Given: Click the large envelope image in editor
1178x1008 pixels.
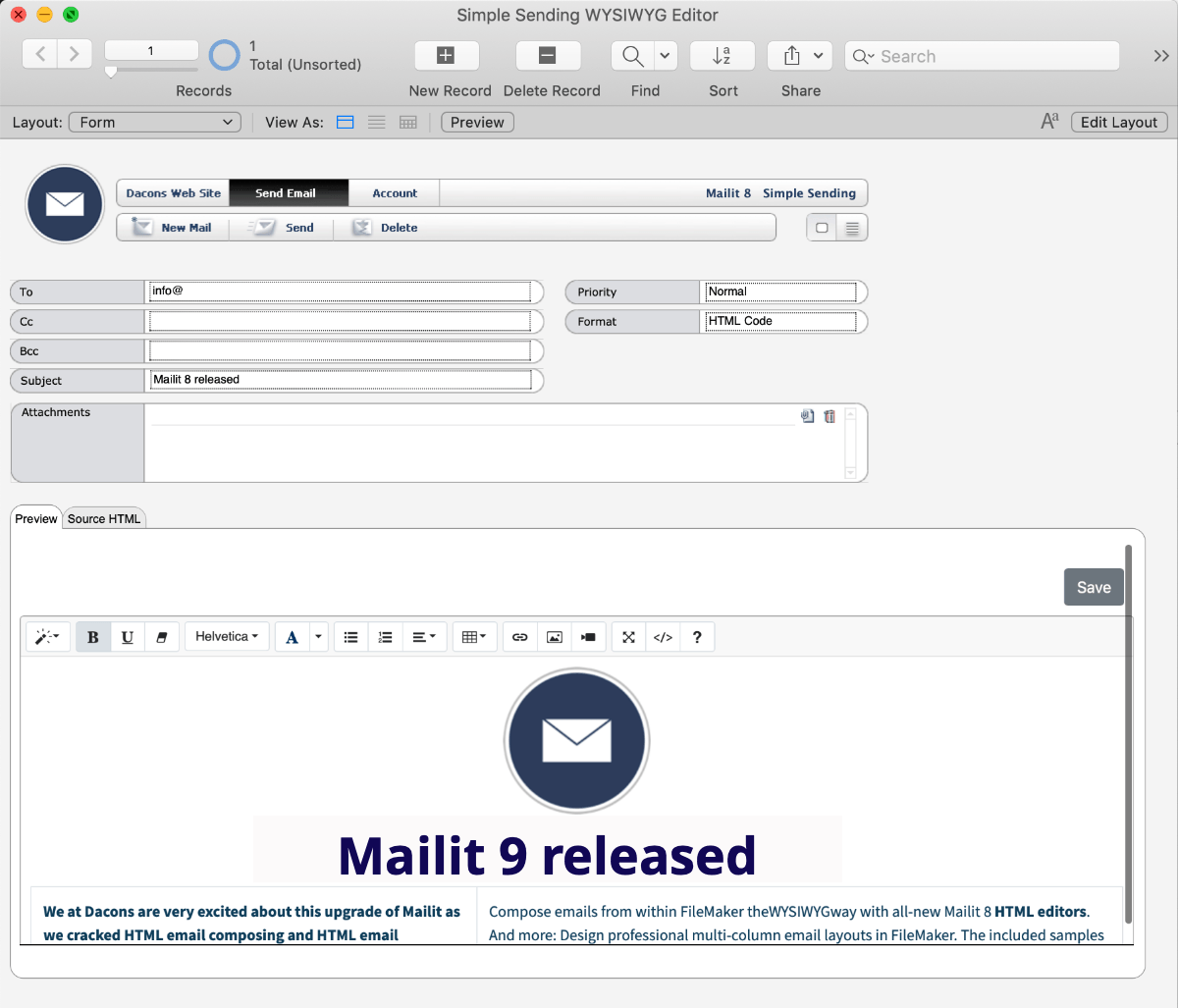Looking at the screenshot, I should click(x=577, y=740).
